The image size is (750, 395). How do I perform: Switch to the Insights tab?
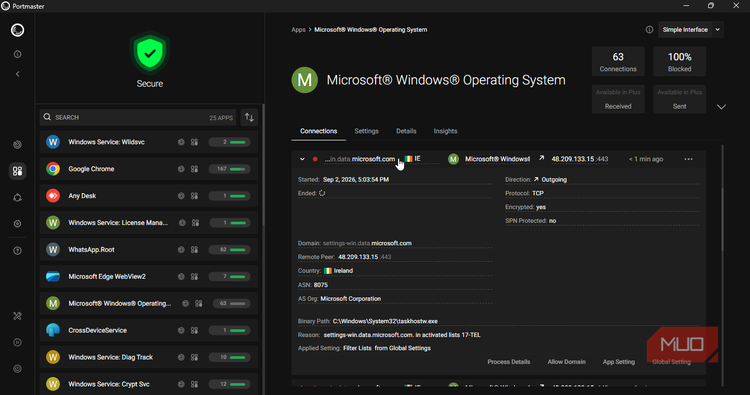(445, 131)
